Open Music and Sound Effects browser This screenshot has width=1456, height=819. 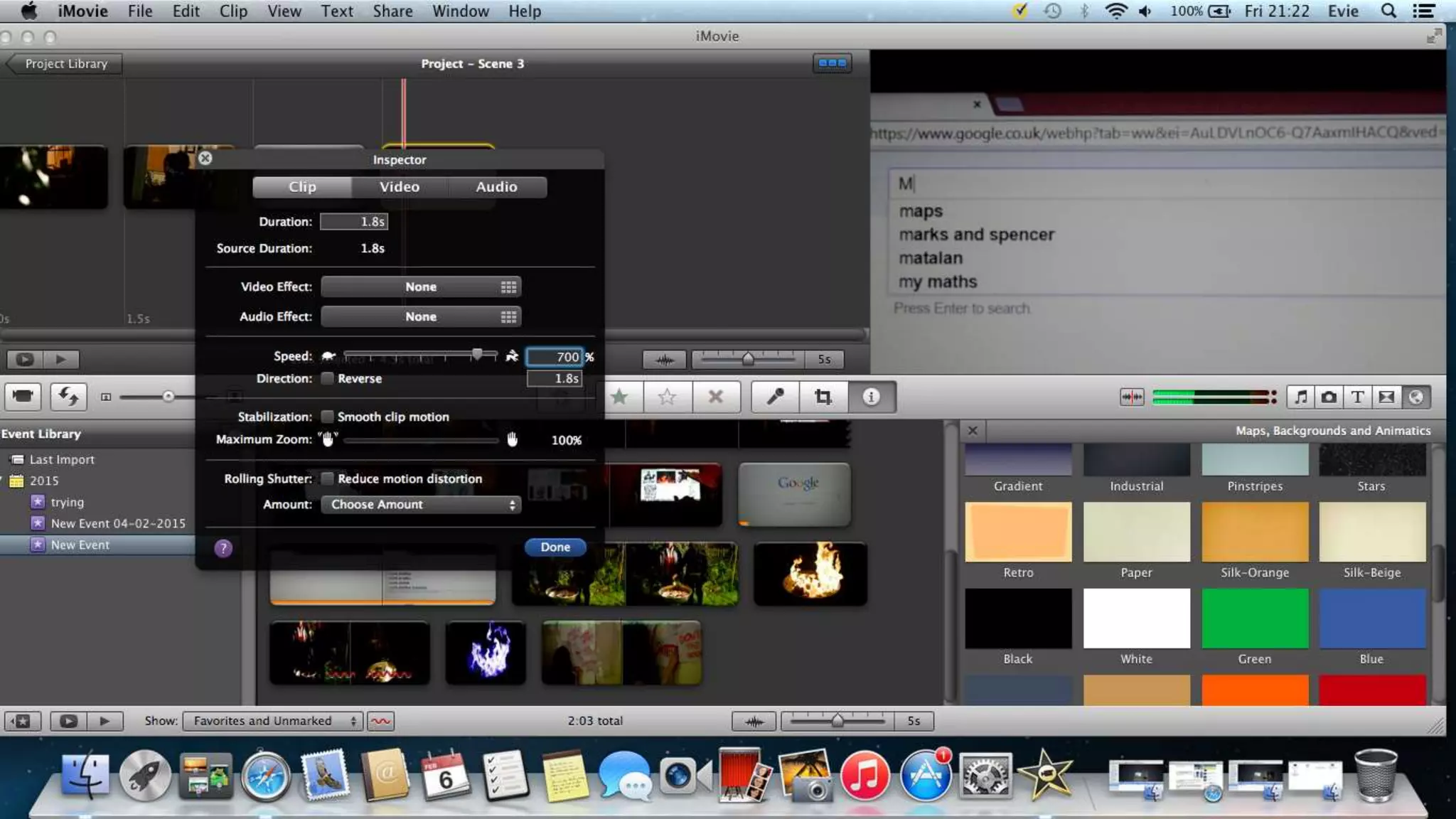[1300, 397]
